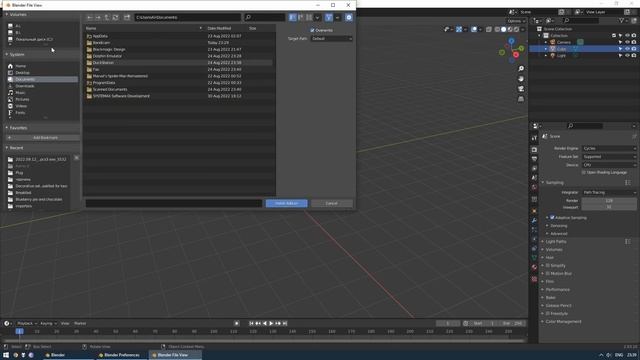Click the file name input field

pos(173,203)
